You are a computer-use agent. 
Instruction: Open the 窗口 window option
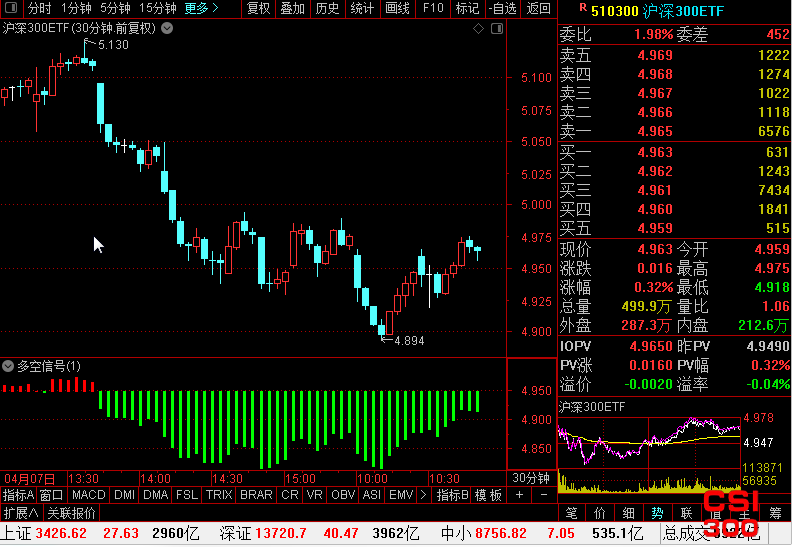tap(51, 495)
